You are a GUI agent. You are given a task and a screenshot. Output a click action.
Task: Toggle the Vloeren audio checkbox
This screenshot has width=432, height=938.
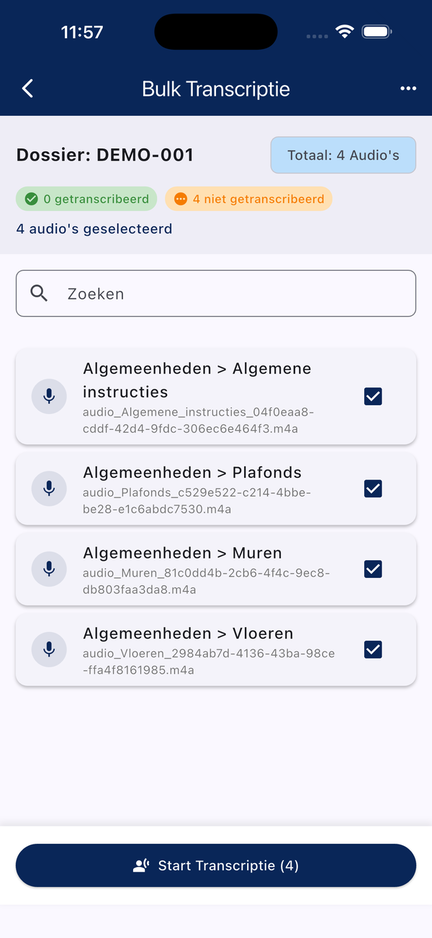coord(373,649)
